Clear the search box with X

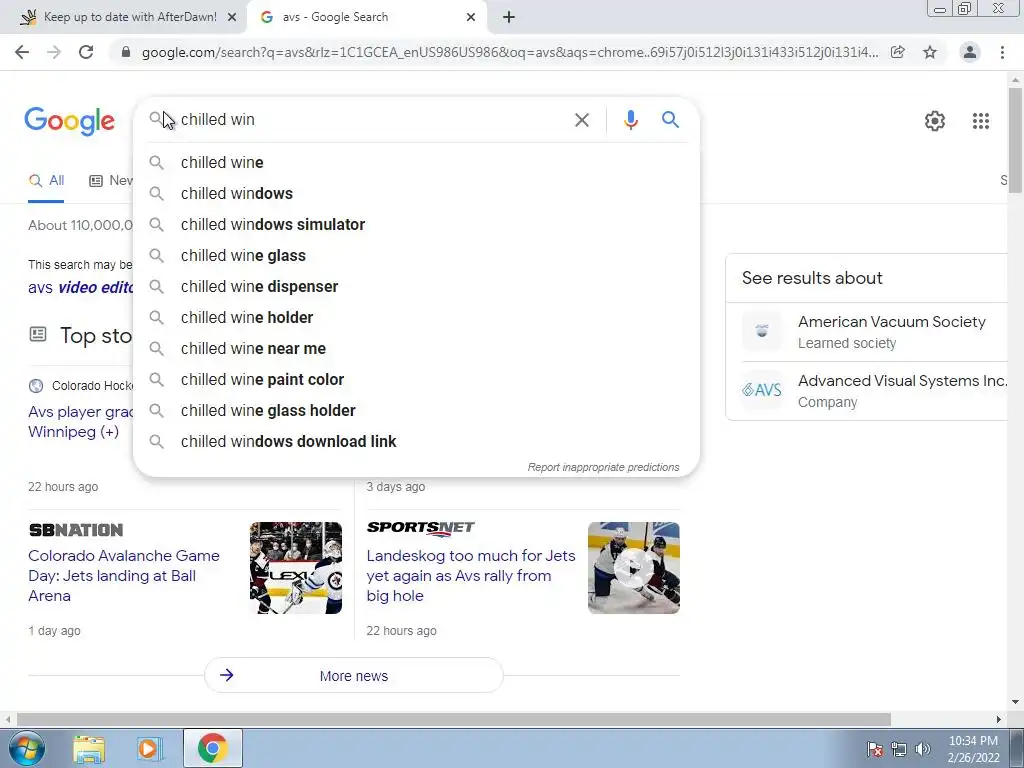pos(581,120)
